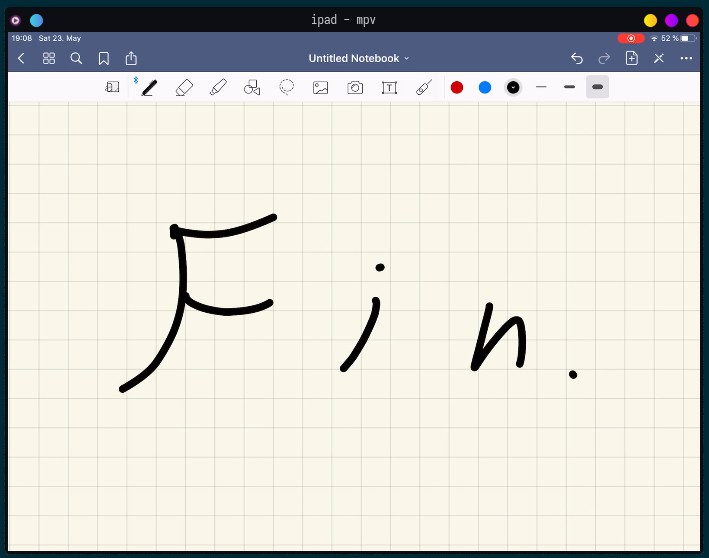Insert an image with the picture tool
This screenshot has height=558, width=709.
pos(321,87)
